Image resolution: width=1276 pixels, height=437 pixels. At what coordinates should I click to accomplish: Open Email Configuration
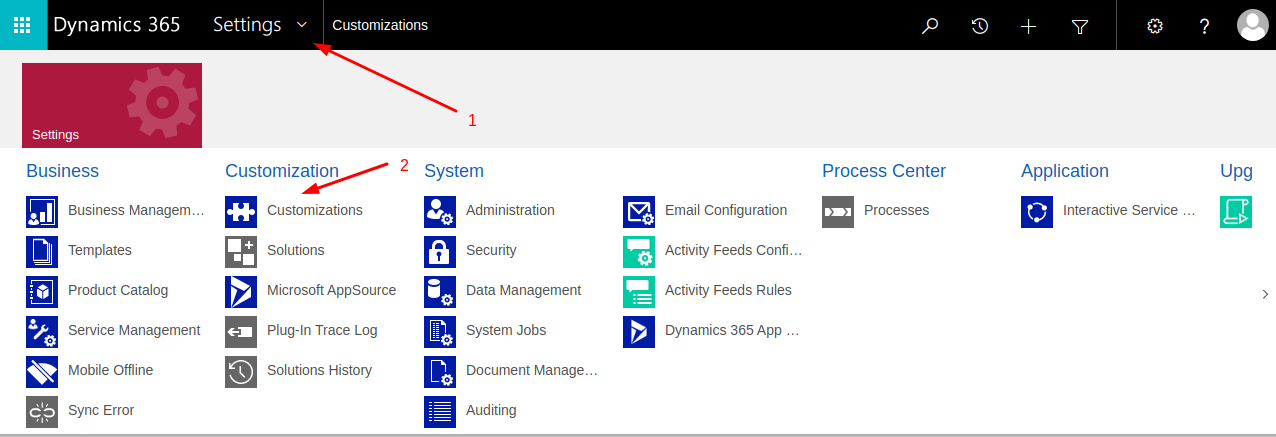click(725, 210)
